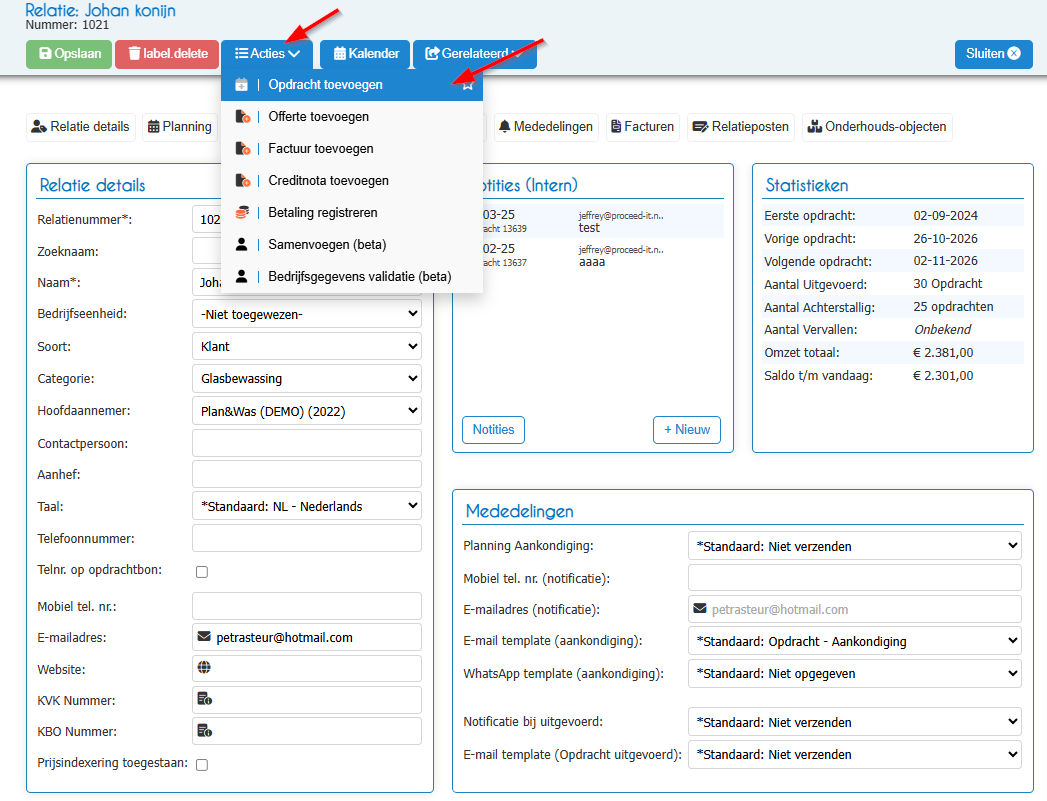The width and height of the screenshot is (1047, 801).
Task: Click the green Opslaan button
Action: pos(69,54)
